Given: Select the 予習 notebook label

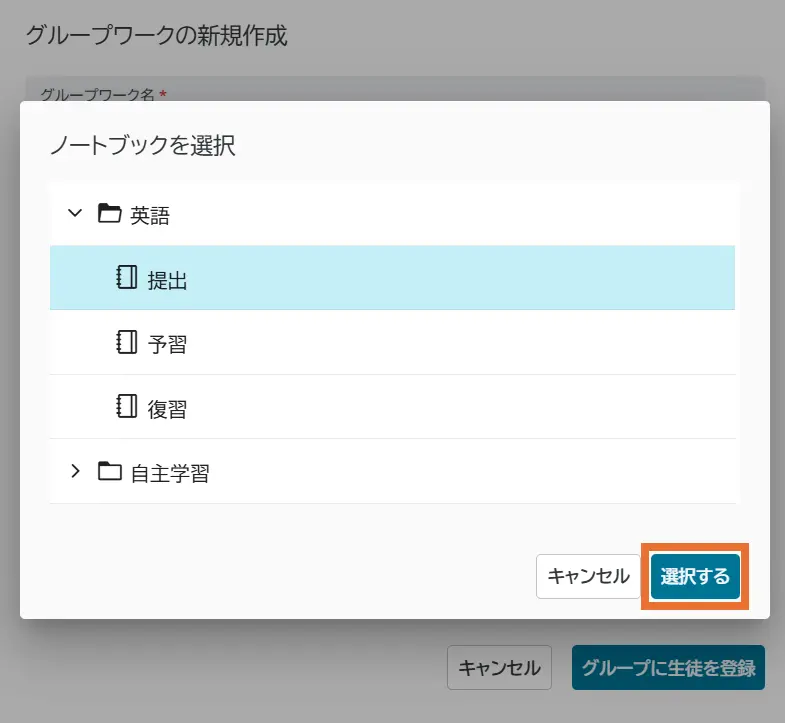Looking at the screenshot, I should click(167, 344).
